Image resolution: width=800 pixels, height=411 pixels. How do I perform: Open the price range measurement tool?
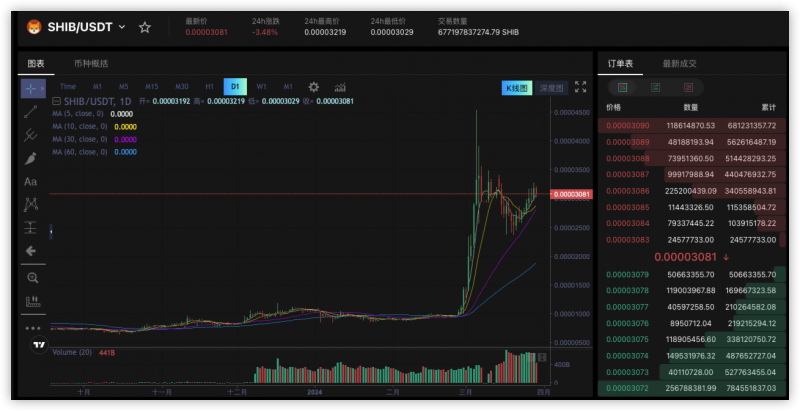(x=31, y=227)
